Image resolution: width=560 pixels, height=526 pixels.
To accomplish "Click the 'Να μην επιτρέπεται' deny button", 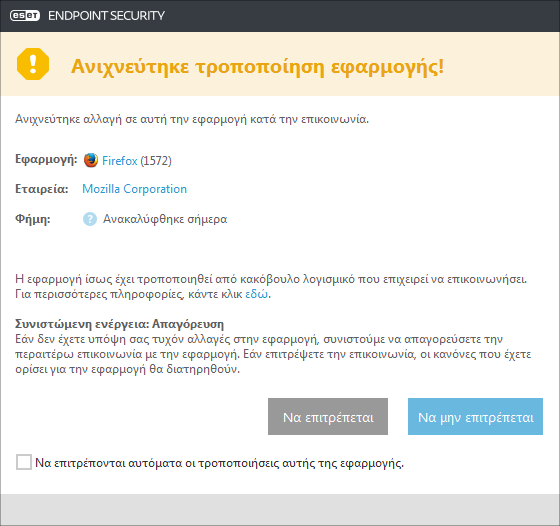I will (475, 416).
